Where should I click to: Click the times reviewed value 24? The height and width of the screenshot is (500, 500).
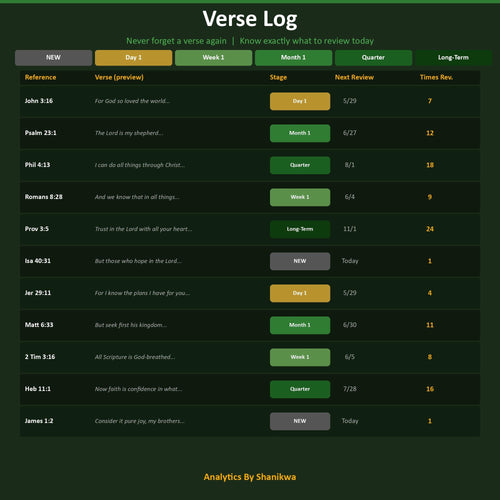pos(430,229)
